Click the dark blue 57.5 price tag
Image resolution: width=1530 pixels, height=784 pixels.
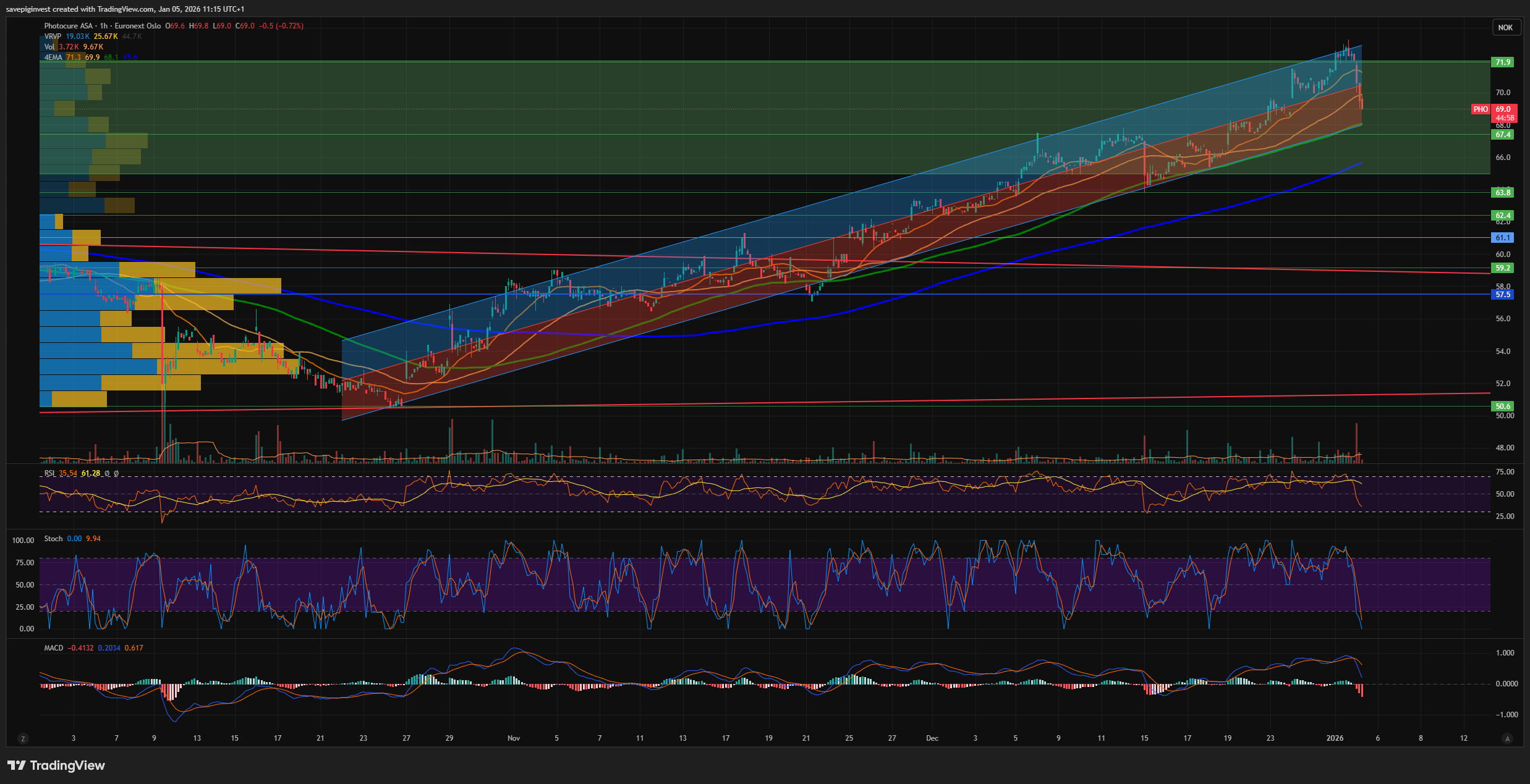pyautogui.click(x=1503, y=295)
